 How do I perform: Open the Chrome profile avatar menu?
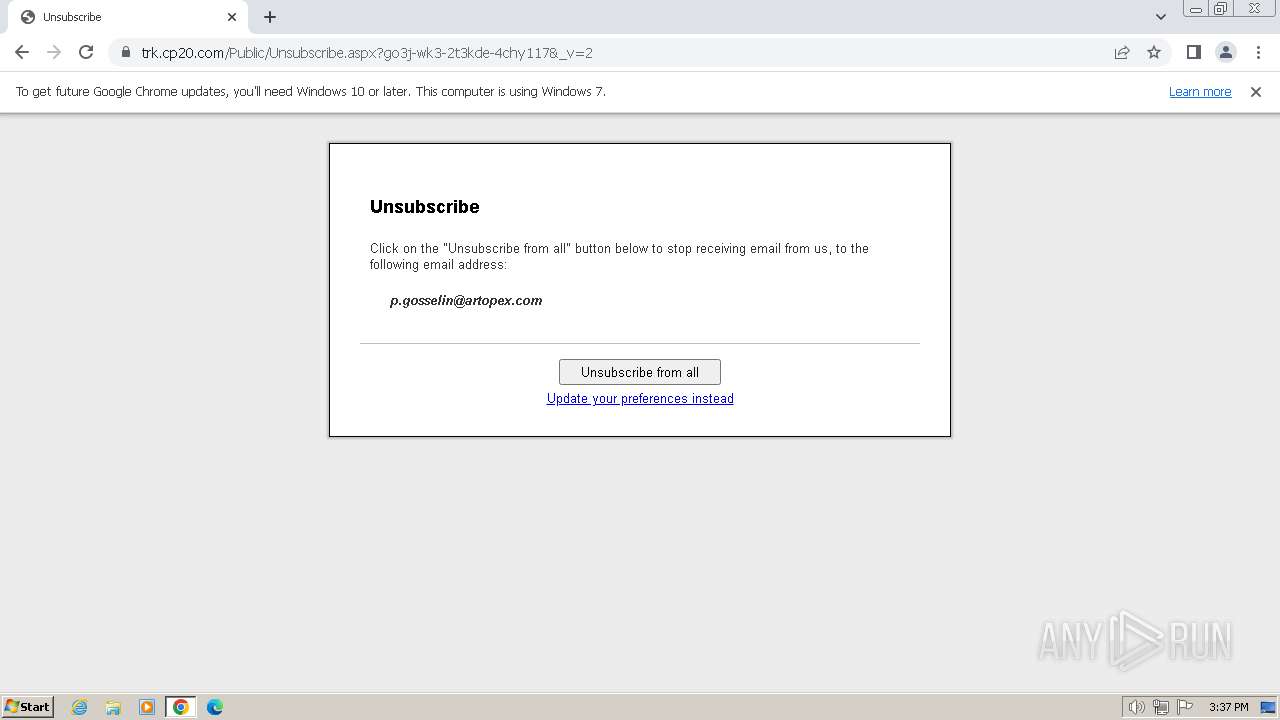click(1225, 52)
